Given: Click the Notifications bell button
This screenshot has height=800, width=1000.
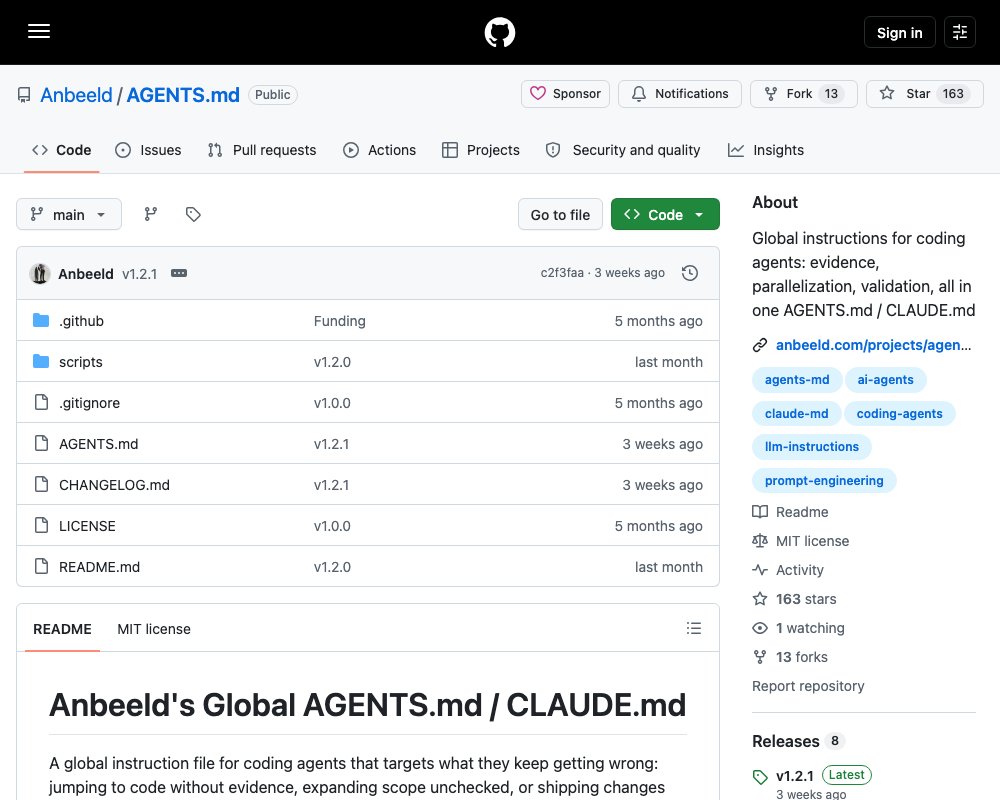Looking at the screenshot, I should [x=680, y=94].
